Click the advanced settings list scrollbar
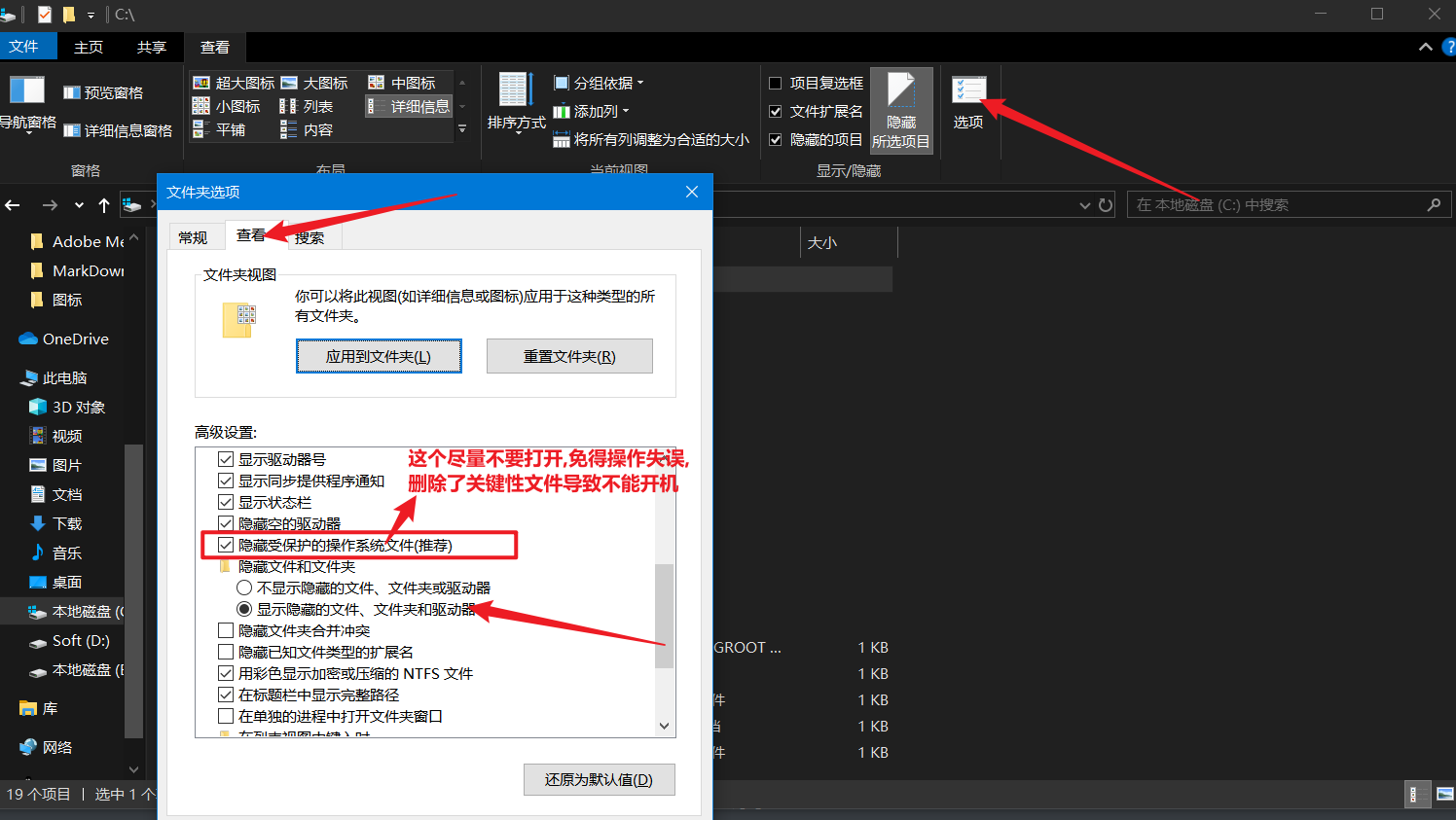Image resolution: width=1456 pixels, height=820 pixels. [x=665, y=615]
